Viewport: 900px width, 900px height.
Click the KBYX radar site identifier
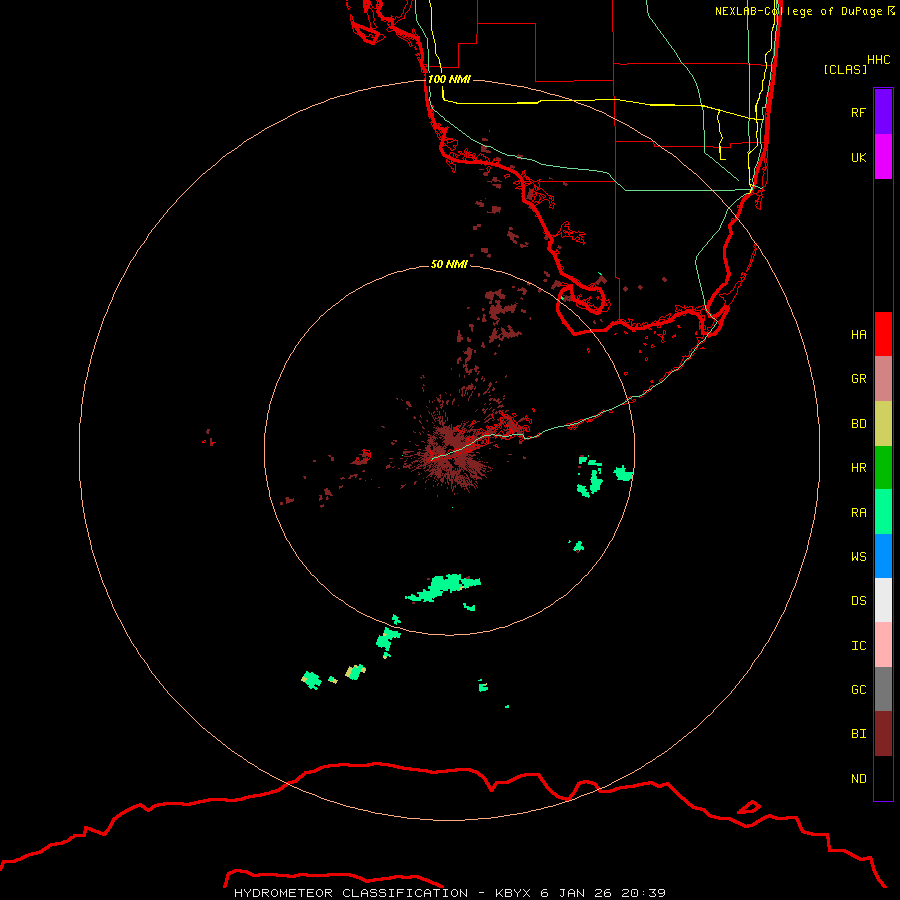515,893
